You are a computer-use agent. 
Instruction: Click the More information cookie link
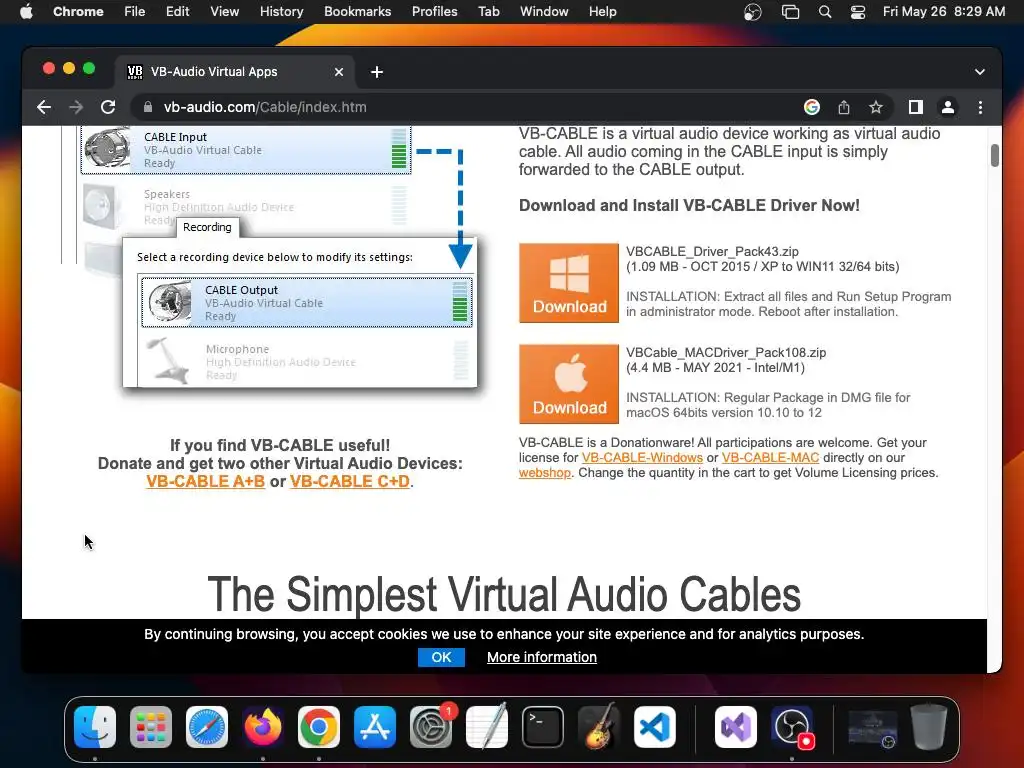541,657
